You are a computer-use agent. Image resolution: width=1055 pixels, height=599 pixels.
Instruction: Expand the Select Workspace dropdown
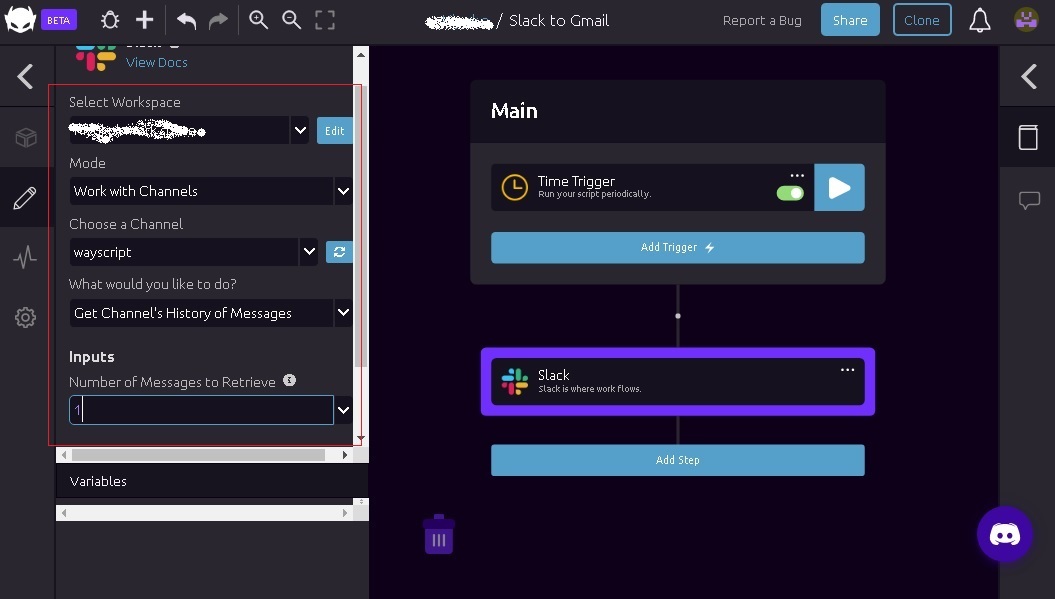(300, 130)
